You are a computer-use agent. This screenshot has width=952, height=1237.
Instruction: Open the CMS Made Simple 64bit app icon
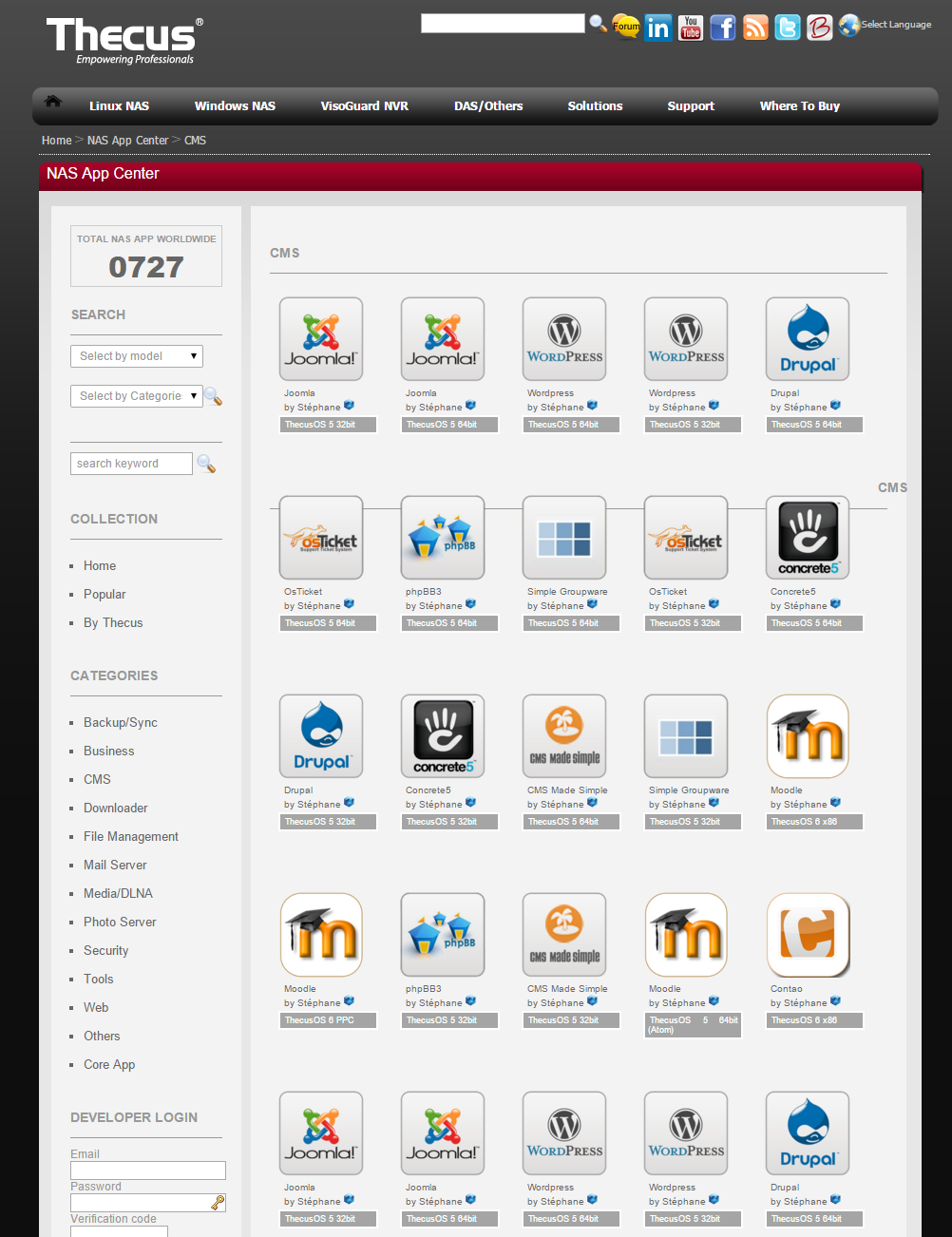pyautogui.click(x=564, y=736)
